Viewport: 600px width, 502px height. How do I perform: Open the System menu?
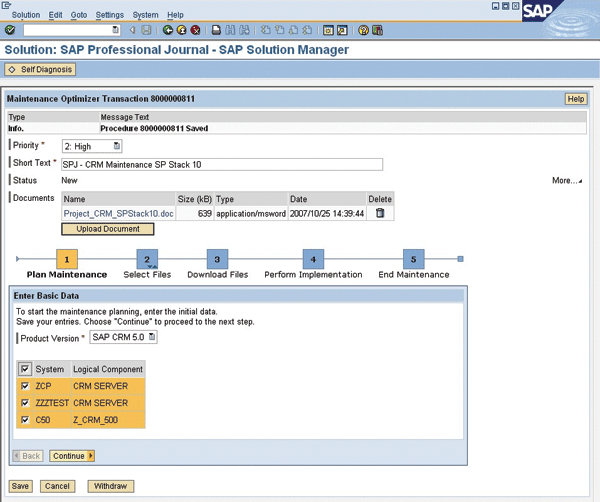point(145,15)
